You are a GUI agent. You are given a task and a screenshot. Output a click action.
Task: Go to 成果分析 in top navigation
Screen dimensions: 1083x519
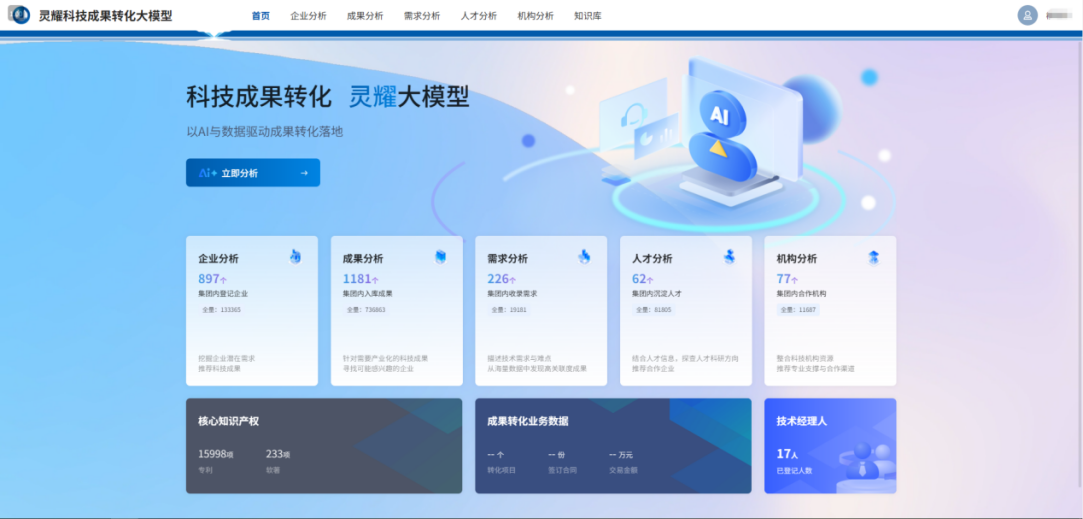coord(365,16)
